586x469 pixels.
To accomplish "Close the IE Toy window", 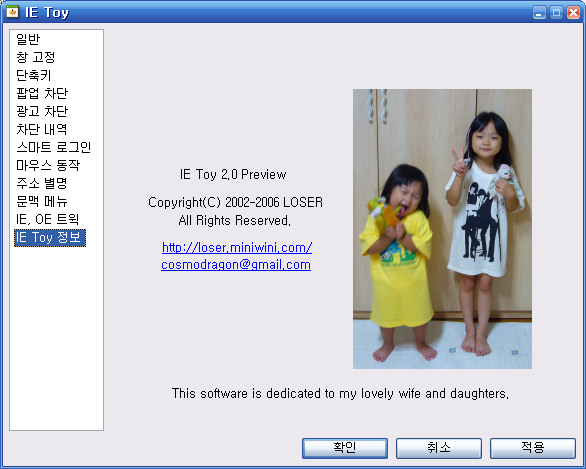I will 573,13.
